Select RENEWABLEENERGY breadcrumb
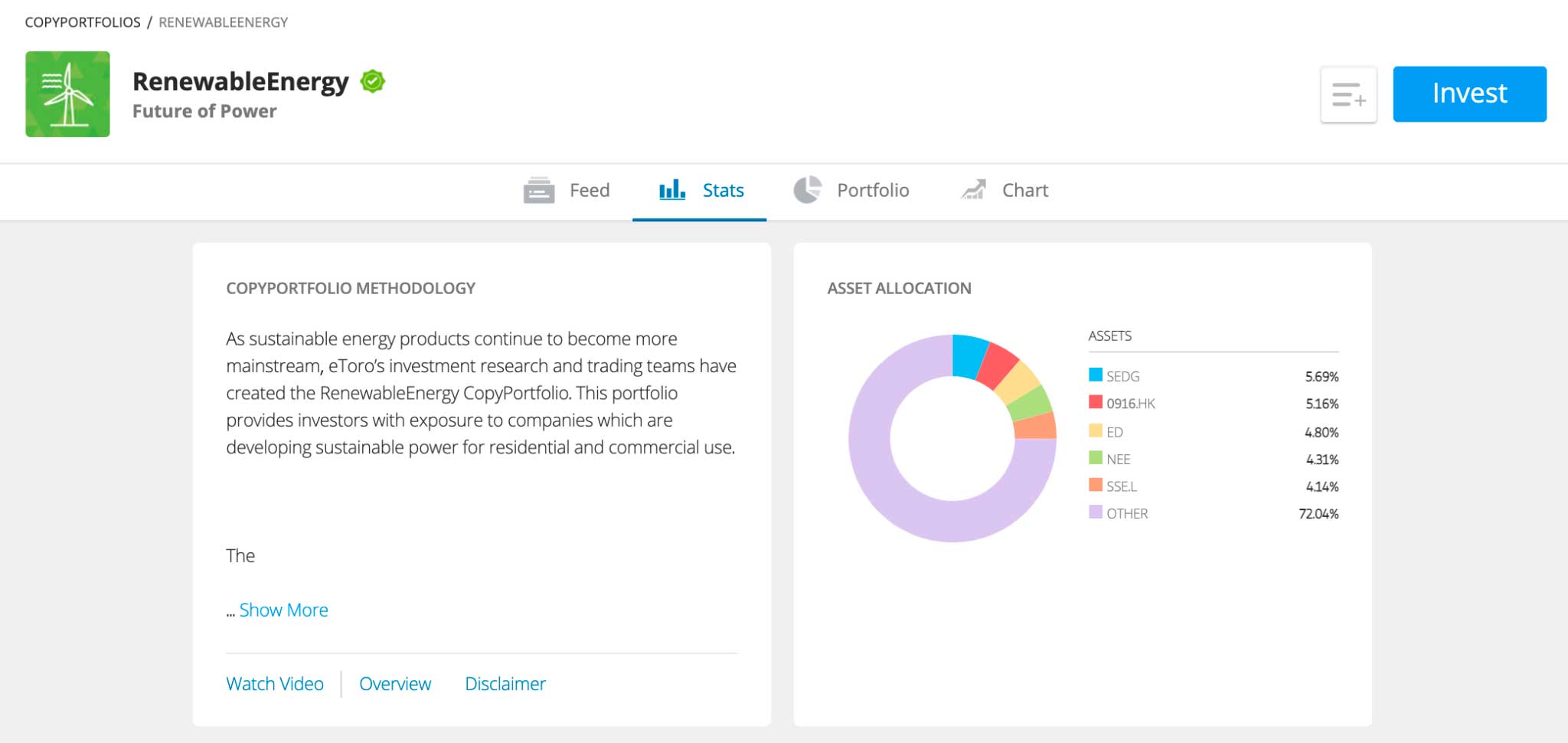The width and height of the screenshot is (1568, 743). [x=224, y=22]
